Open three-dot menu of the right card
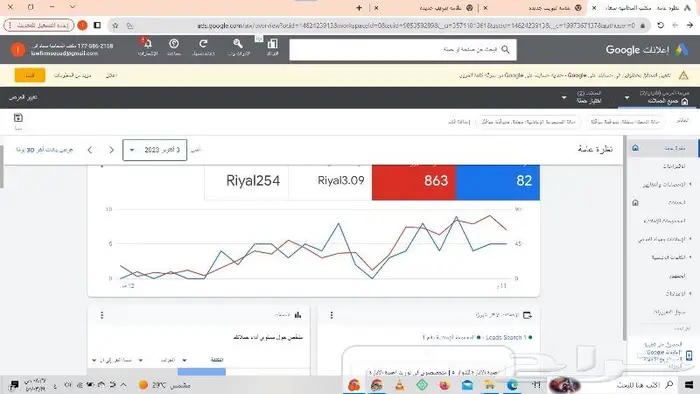Image resolution: width=700 pixels, height=394 pixels. pyautogui.click(x=331, y=315)
